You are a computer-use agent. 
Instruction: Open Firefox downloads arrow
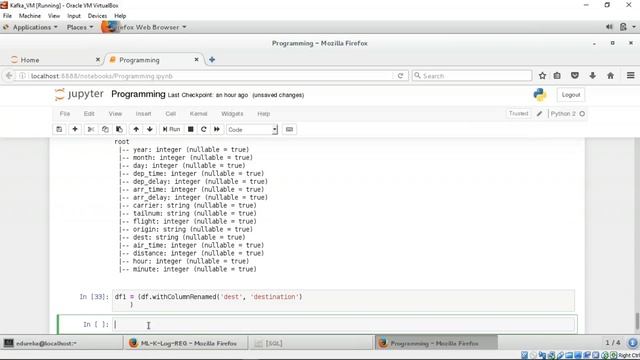click(x=593, y=76)
